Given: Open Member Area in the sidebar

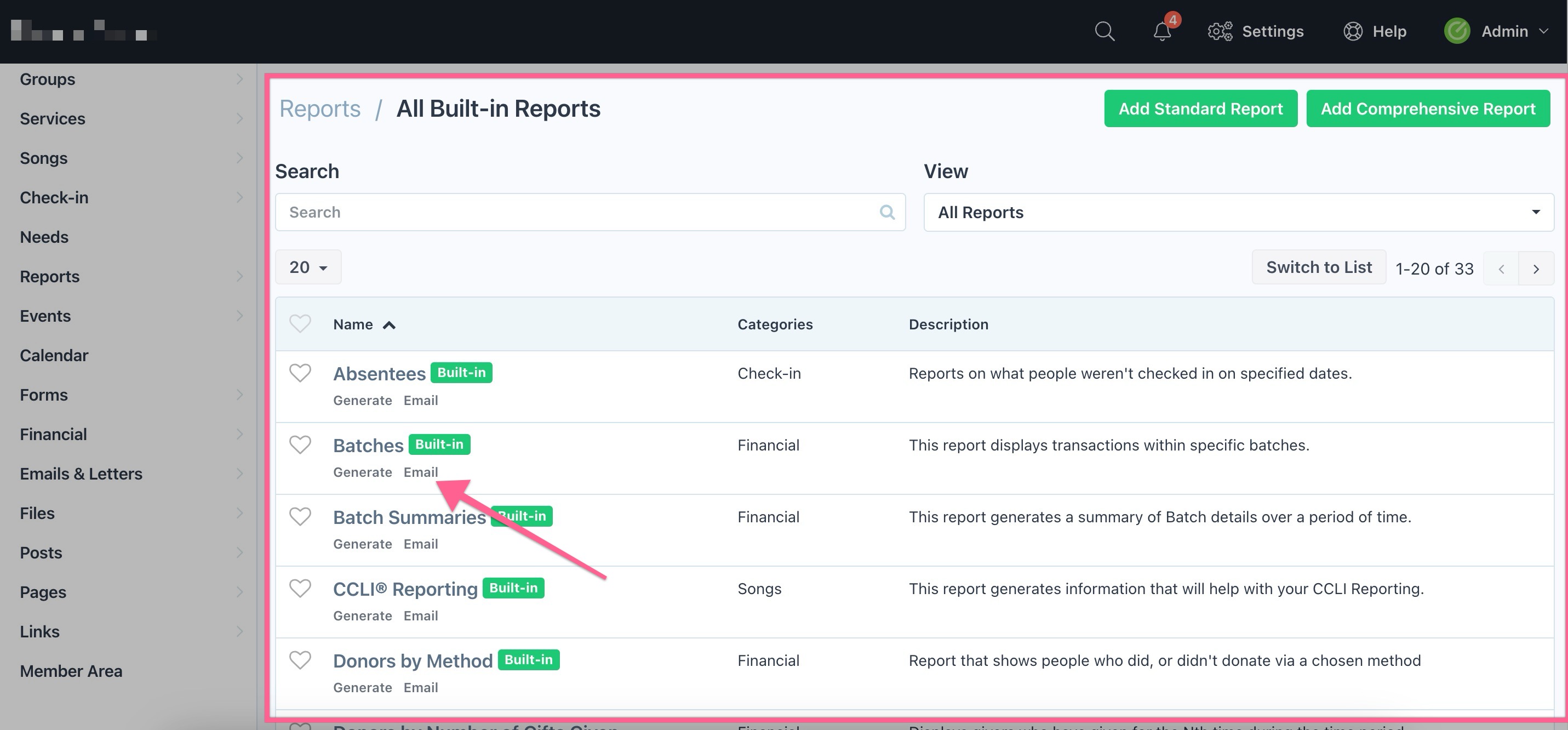Looking at the screenshot, I should pos(71,671).
